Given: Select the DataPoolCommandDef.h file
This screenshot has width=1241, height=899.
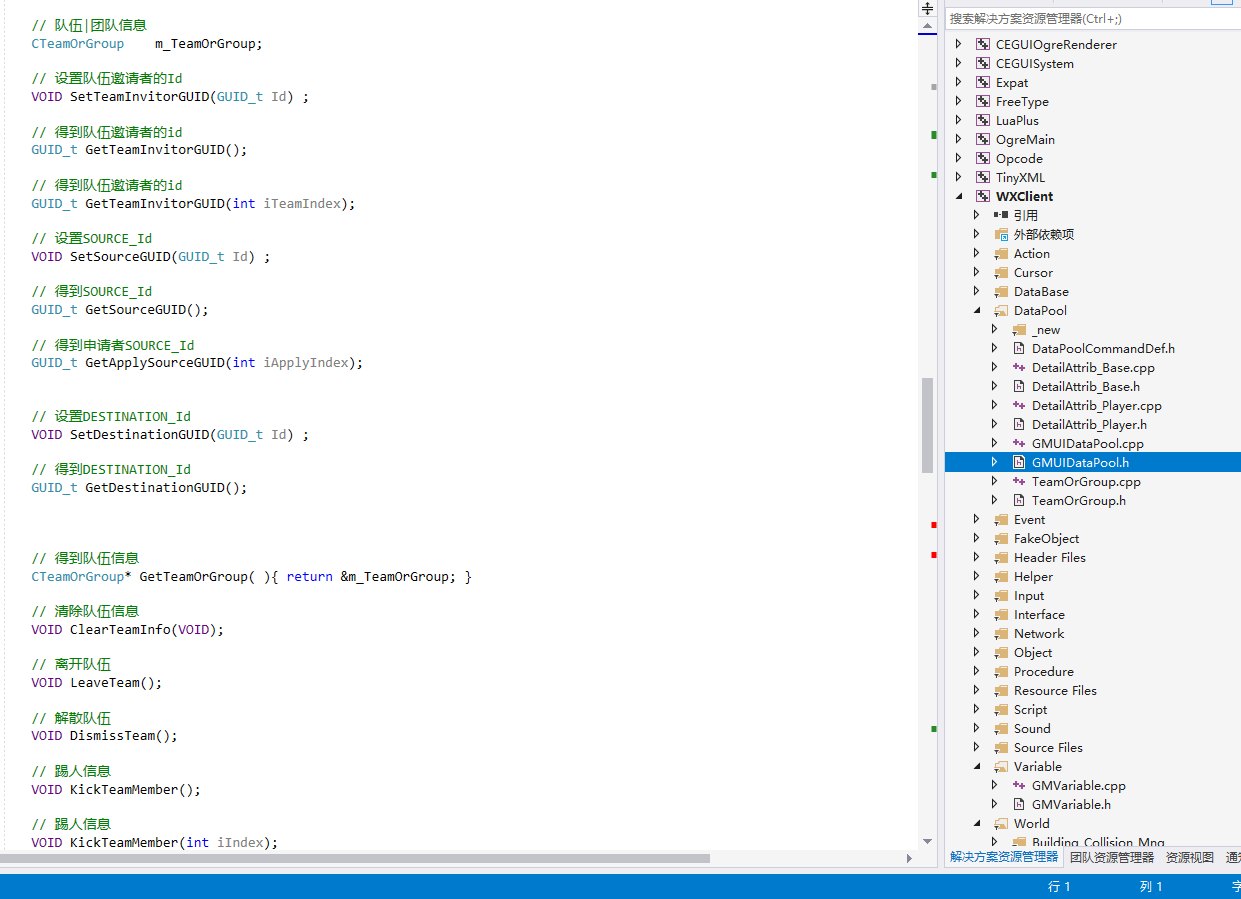Looking at the screenshot, I should click(x=1102, y=349).
